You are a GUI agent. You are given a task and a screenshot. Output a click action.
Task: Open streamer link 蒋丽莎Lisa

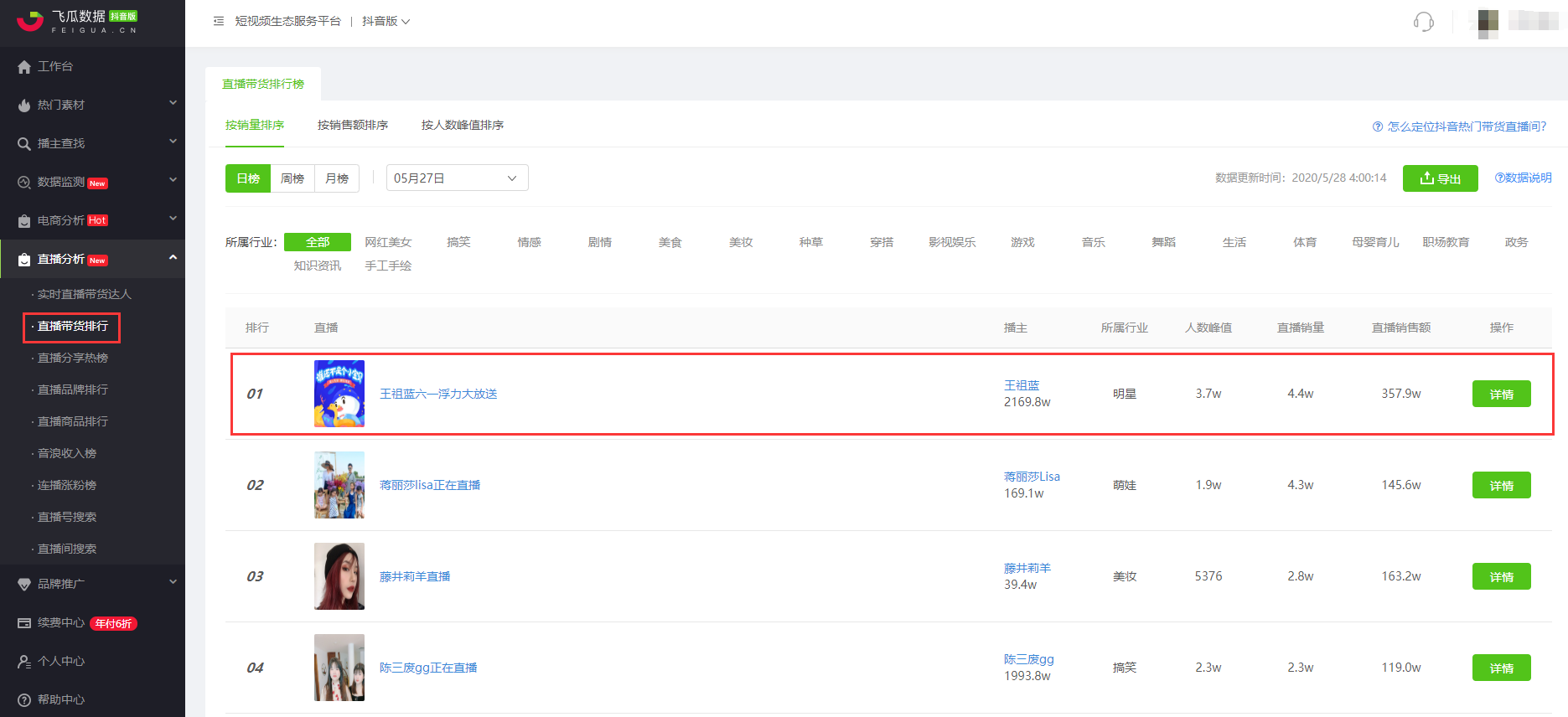tap(1032, 477)
